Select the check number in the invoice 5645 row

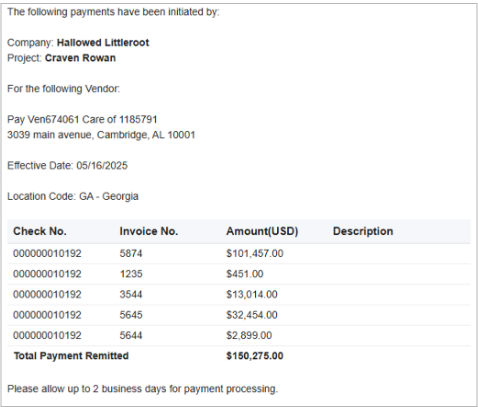click(47, 315)
